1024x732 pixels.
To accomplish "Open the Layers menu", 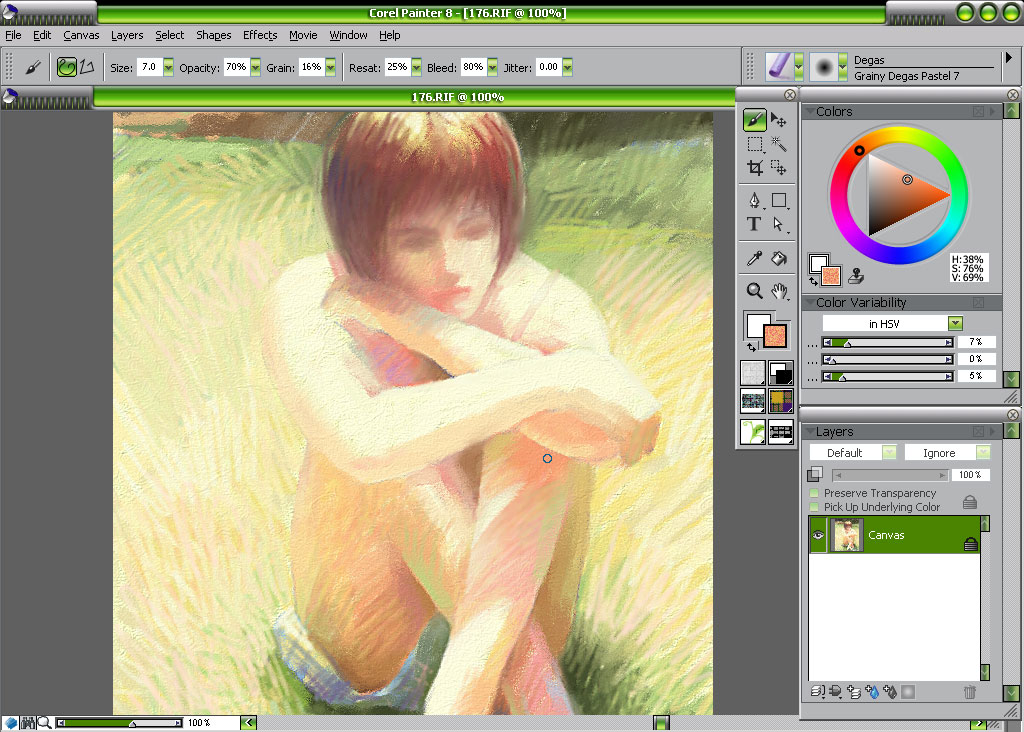I will click(127, 35).
